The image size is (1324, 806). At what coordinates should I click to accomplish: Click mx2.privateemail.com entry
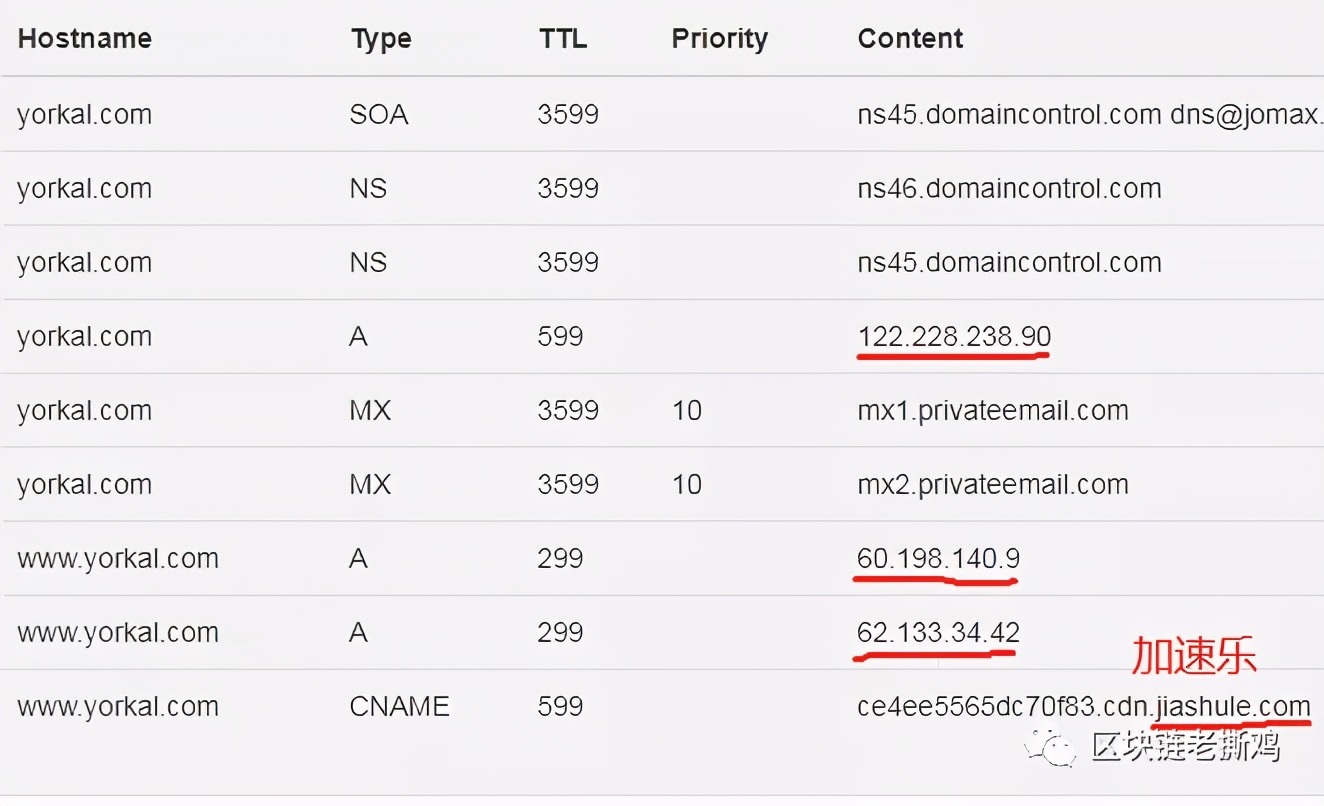(993, 485)
